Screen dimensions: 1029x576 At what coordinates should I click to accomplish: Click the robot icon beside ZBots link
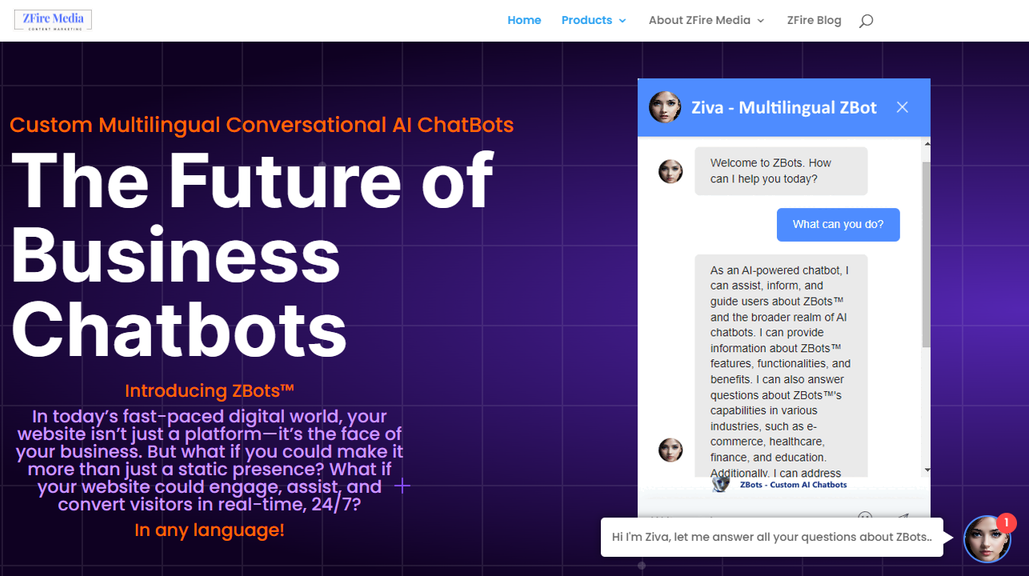click(721, 484)
